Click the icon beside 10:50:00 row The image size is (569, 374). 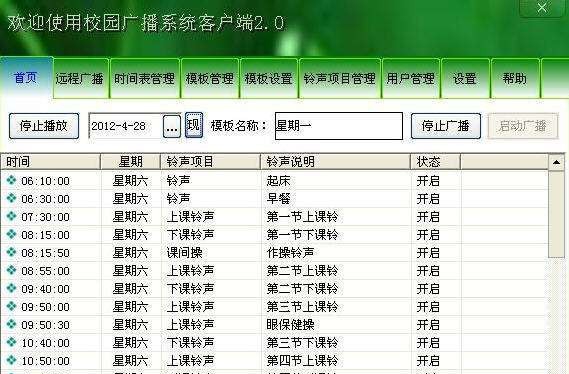(x=12, y=360)
